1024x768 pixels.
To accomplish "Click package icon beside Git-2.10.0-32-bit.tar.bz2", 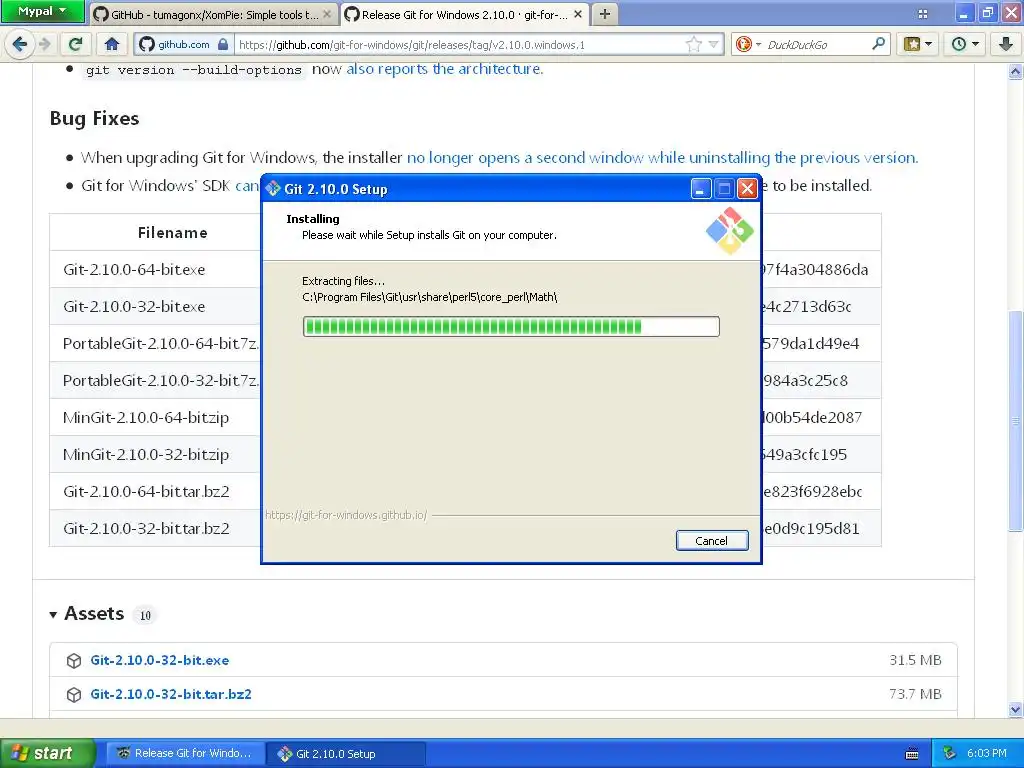I will 74,694.
